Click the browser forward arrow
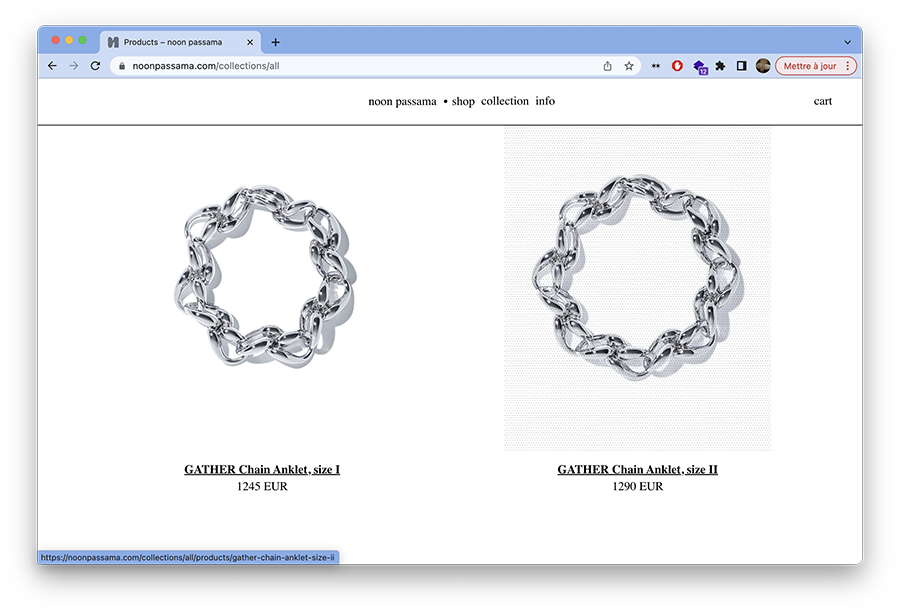Viewport: 900px width, 614px height. (x=74, y=66)
